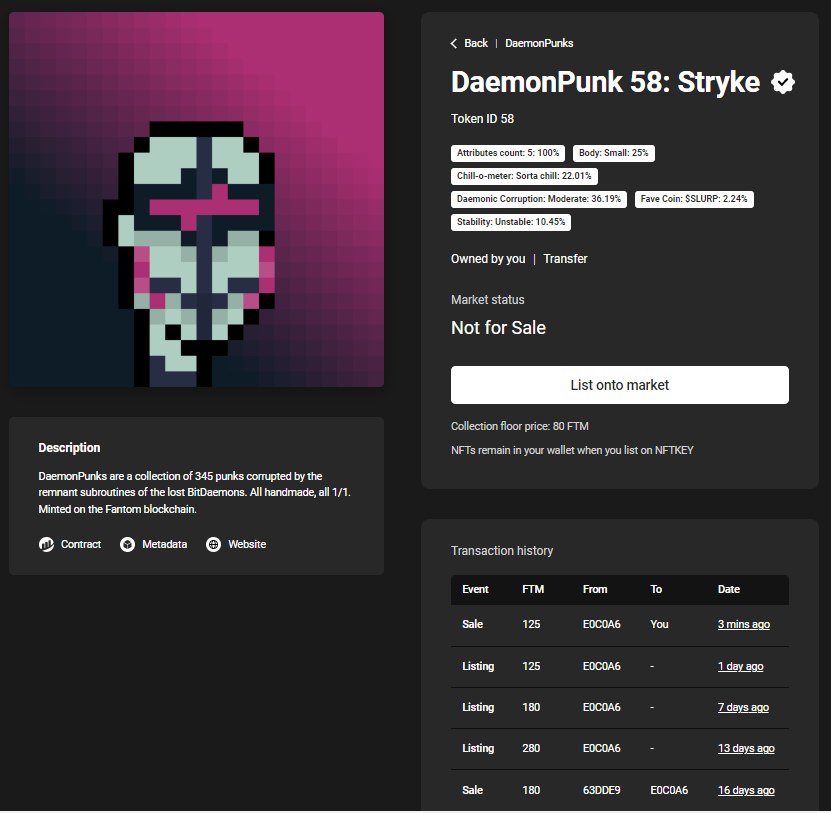Screen dimensions: 831x813
Task: Click the DaemonPunk pixel art image
Action: click(197, 199)
